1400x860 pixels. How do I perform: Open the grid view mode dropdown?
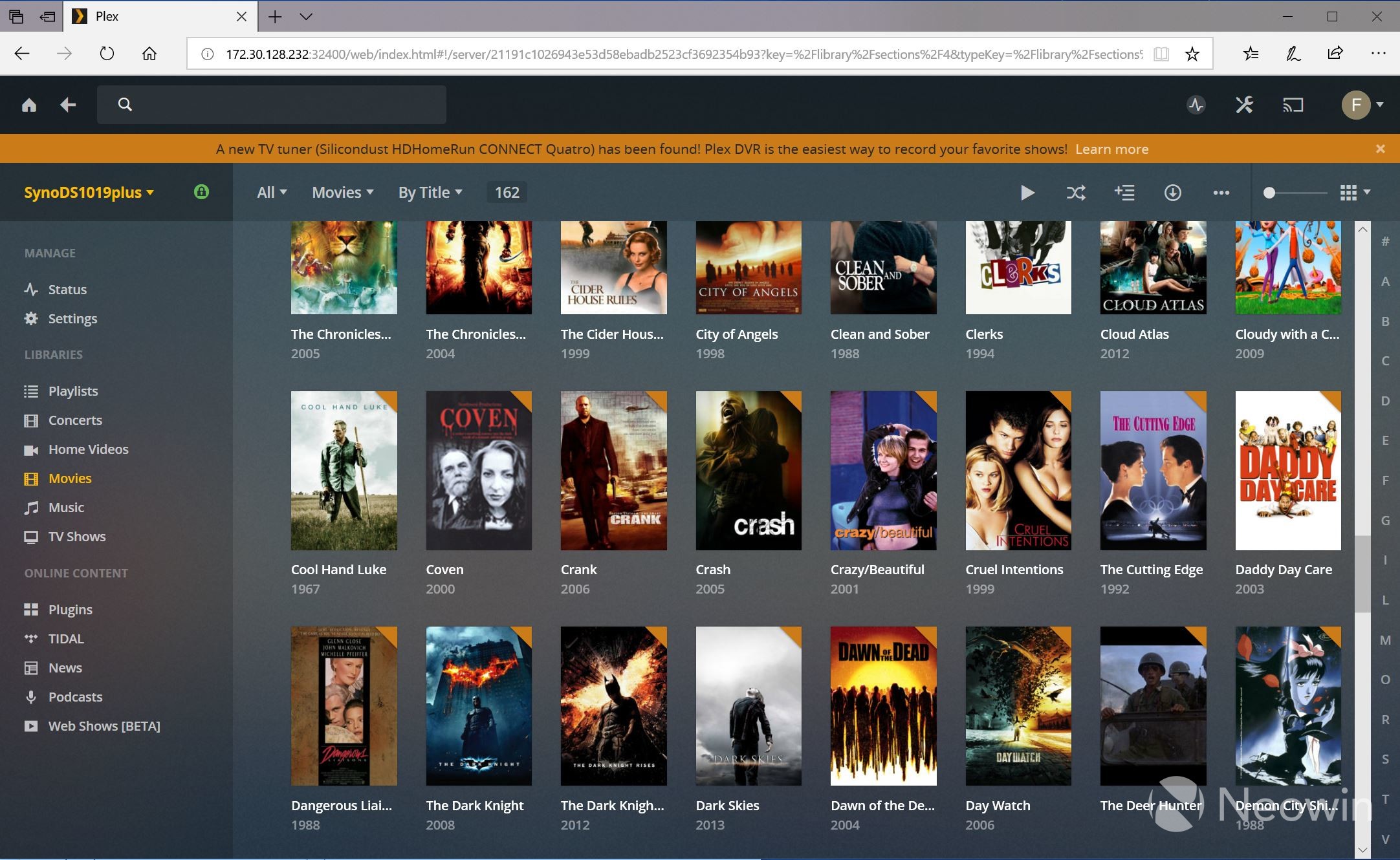1355,193
